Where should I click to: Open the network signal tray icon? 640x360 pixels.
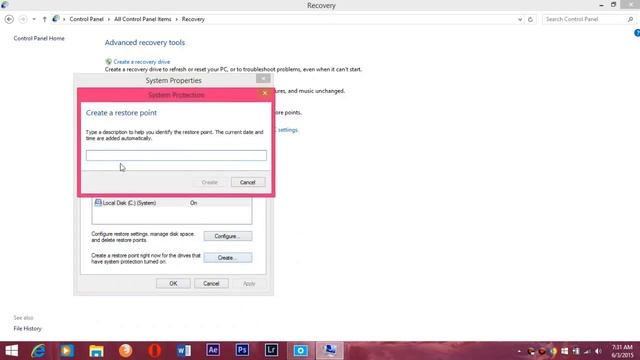coord(587,351)
